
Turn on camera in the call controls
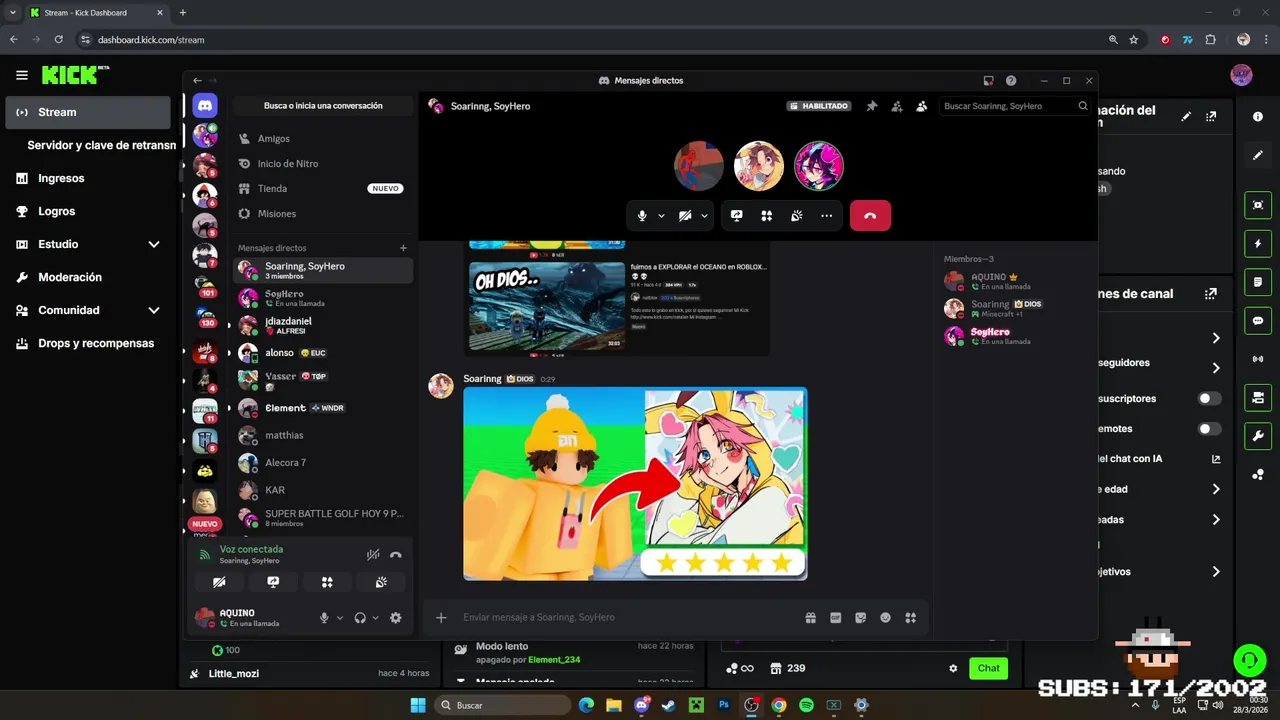[685, 215]
